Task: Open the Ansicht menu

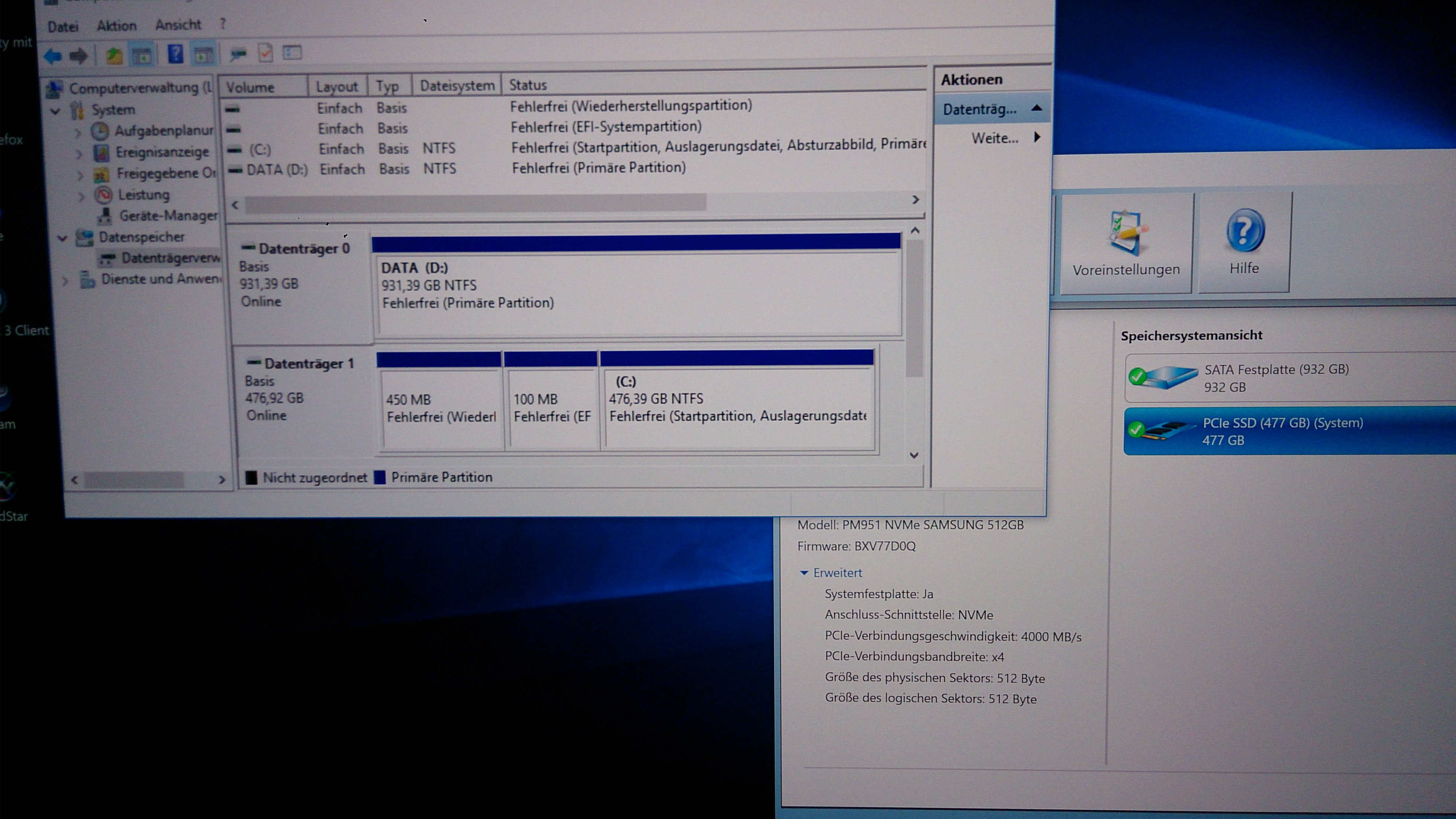Action: click(178, 24)
